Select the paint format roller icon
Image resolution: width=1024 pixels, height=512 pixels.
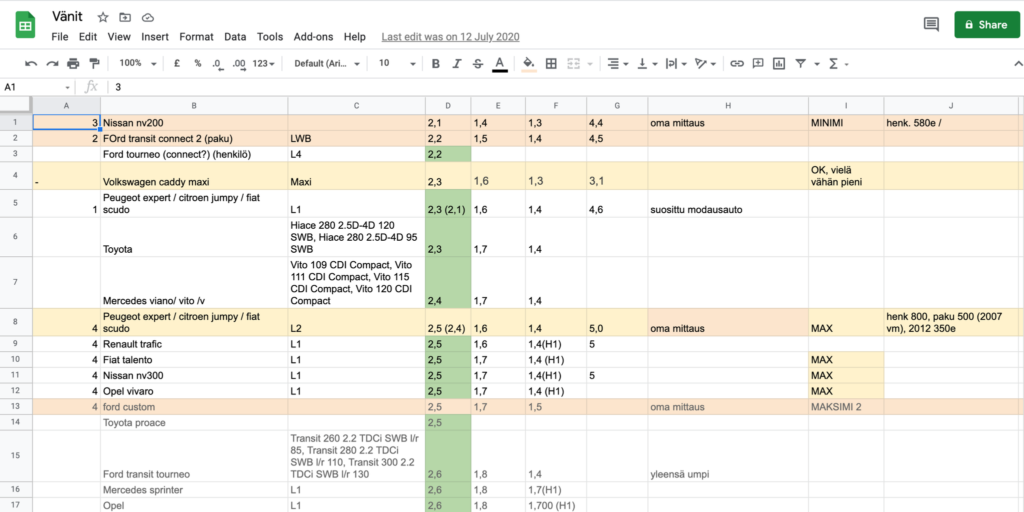(94, 63)
